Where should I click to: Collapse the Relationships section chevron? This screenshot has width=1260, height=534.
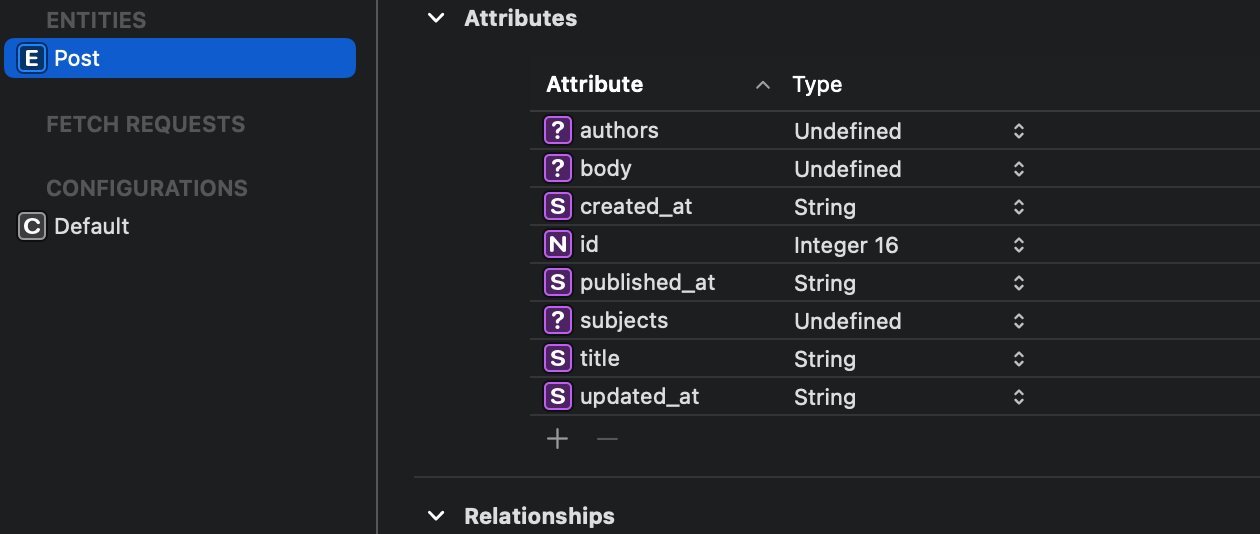[x=436, y=516]
